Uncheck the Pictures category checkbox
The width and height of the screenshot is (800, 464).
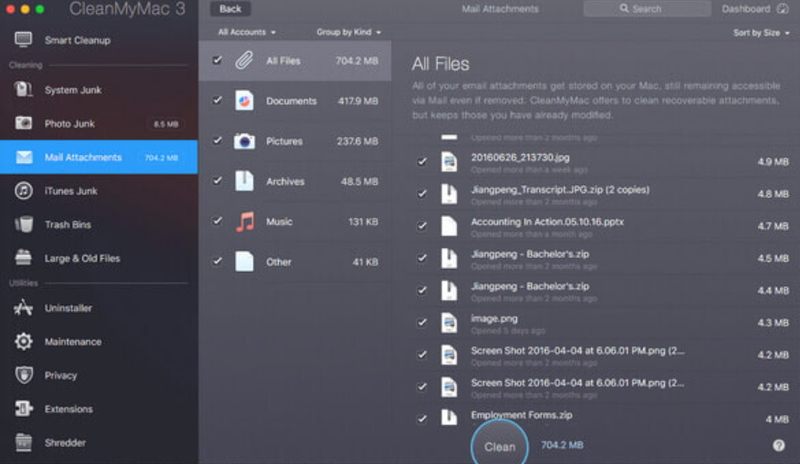click(217, 140)
